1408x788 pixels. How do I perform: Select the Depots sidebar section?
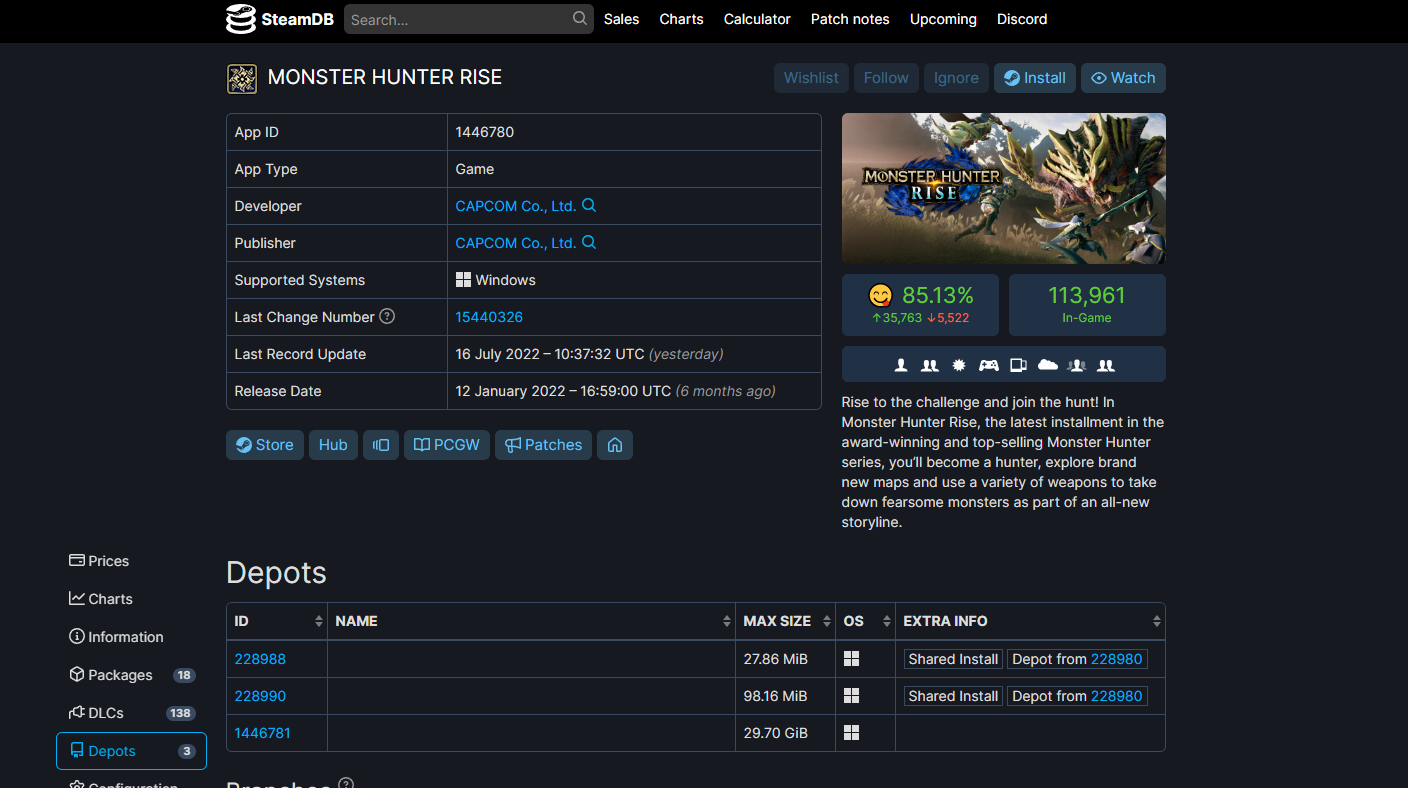click(x=131, y=751)
